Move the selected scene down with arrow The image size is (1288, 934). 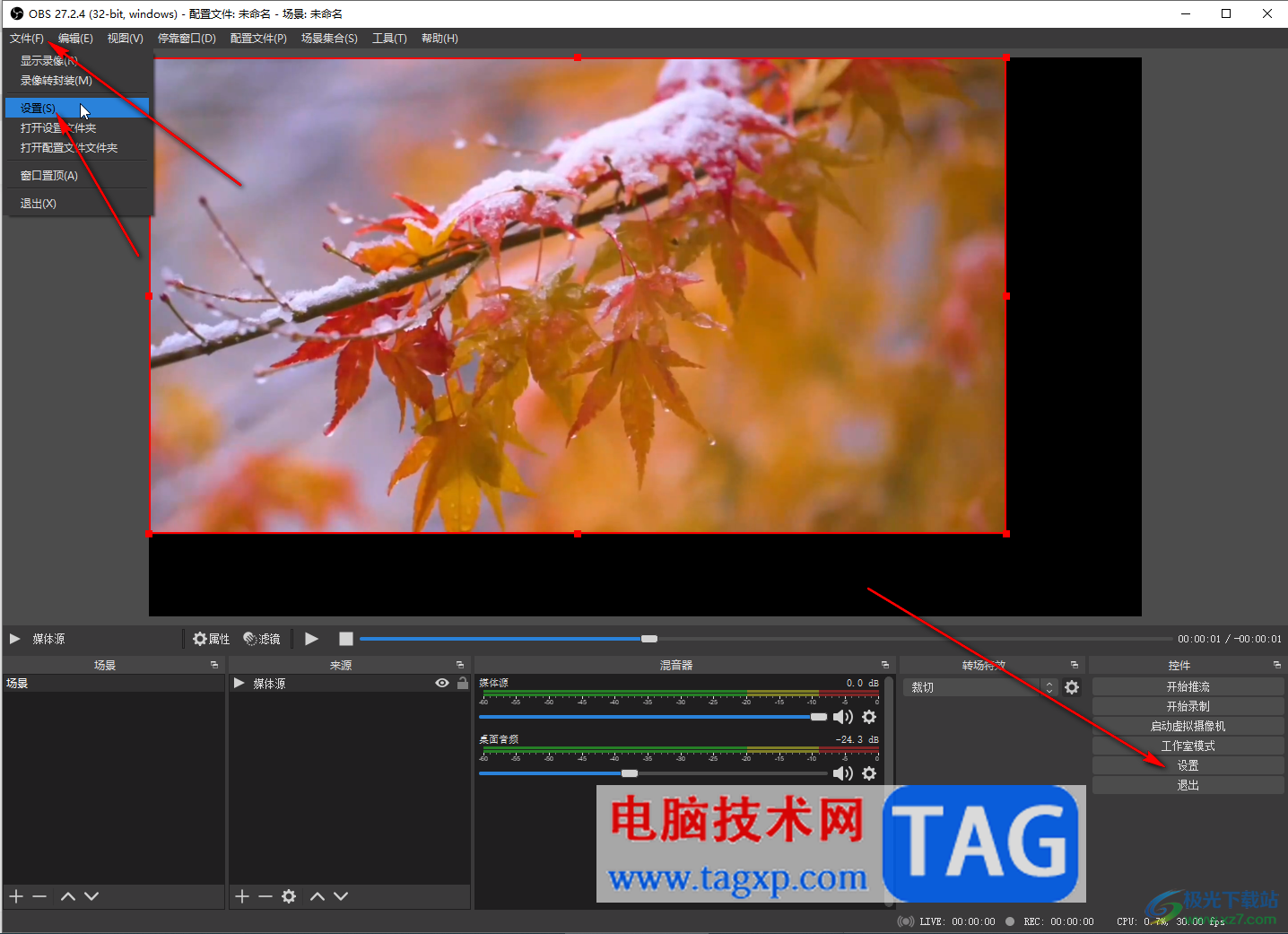pos(91,896)
